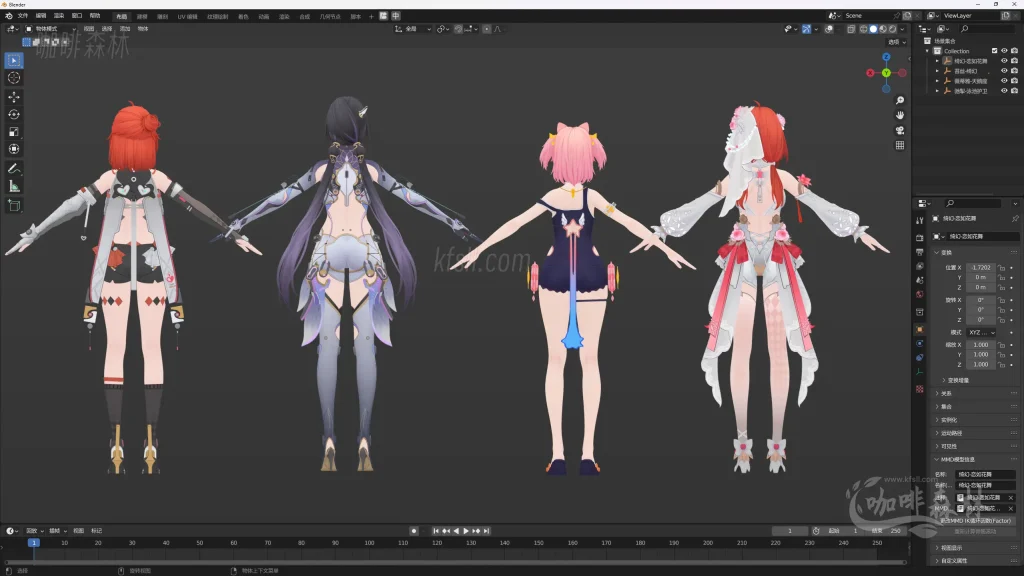The height and width of the screenshot is (576, 1024).
Task: Open the rotation mode XYZ dropdown
Action: point(982,332)
